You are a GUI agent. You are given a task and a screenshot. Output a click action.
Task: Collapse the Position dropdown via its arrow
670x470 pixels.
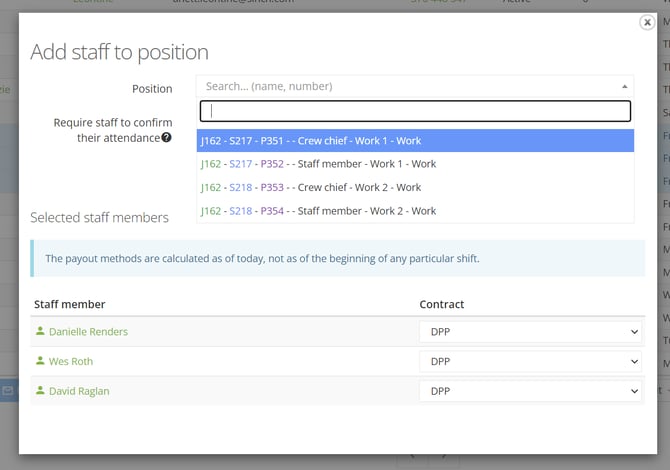pyautogui.click(x=625, y=87)
